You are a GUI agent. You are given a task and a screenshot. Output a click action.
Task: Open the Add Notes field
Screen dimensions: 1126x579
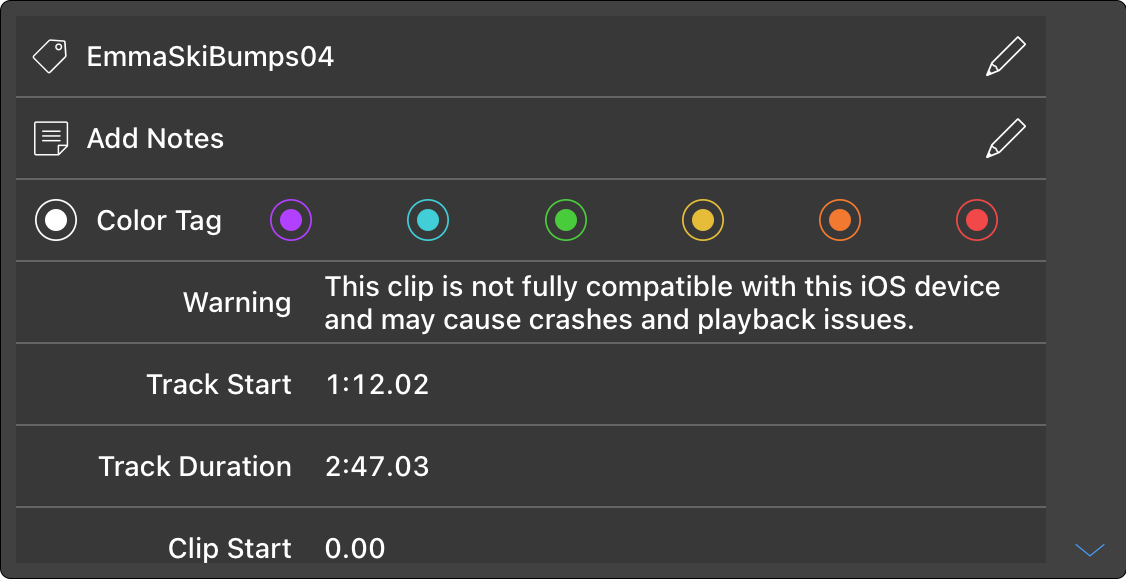click(x=155, y=139)
